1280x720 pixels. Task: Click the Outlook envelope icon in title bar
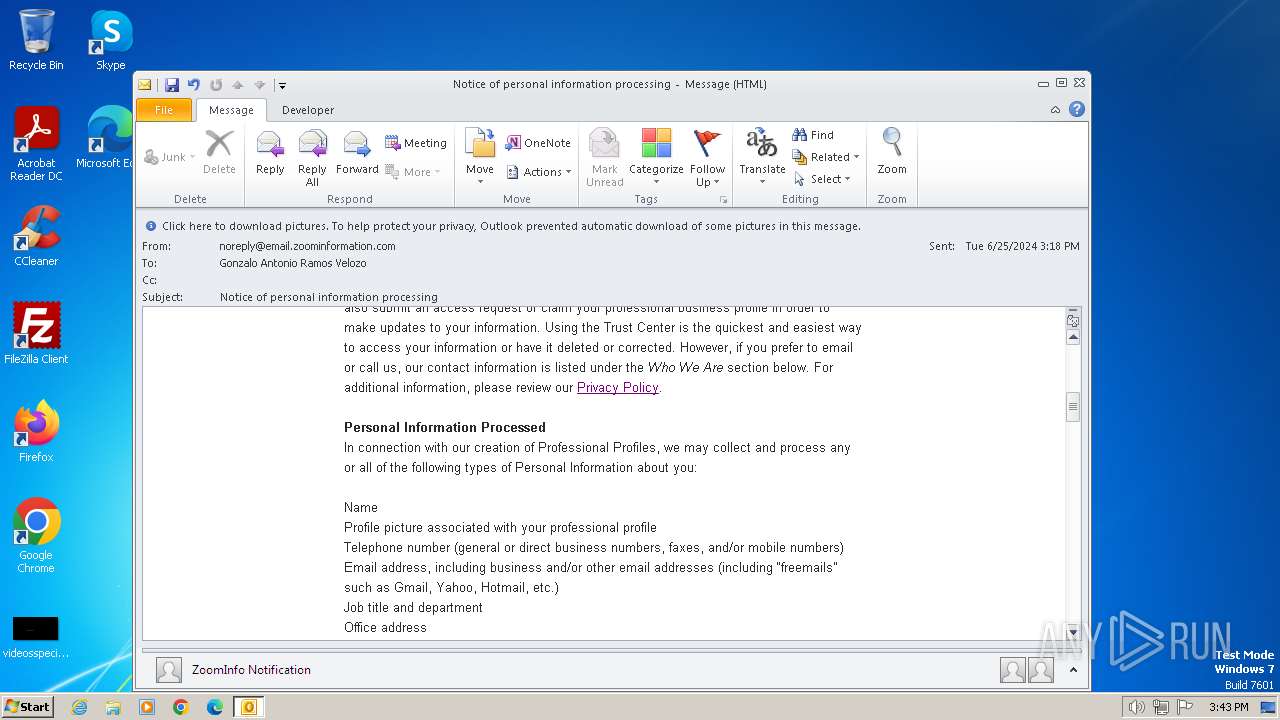click(x=145, y=85)
